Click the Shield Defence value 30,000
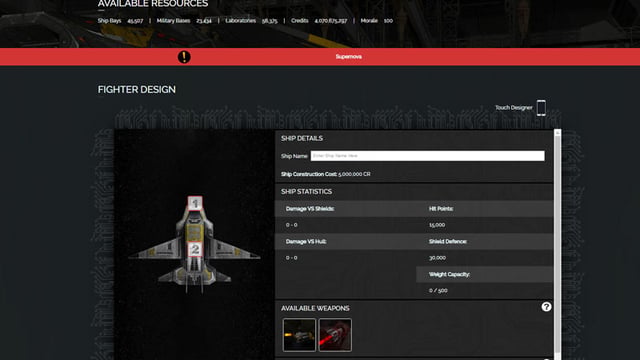This screenshot has height=360, width=640. [437, 258]
